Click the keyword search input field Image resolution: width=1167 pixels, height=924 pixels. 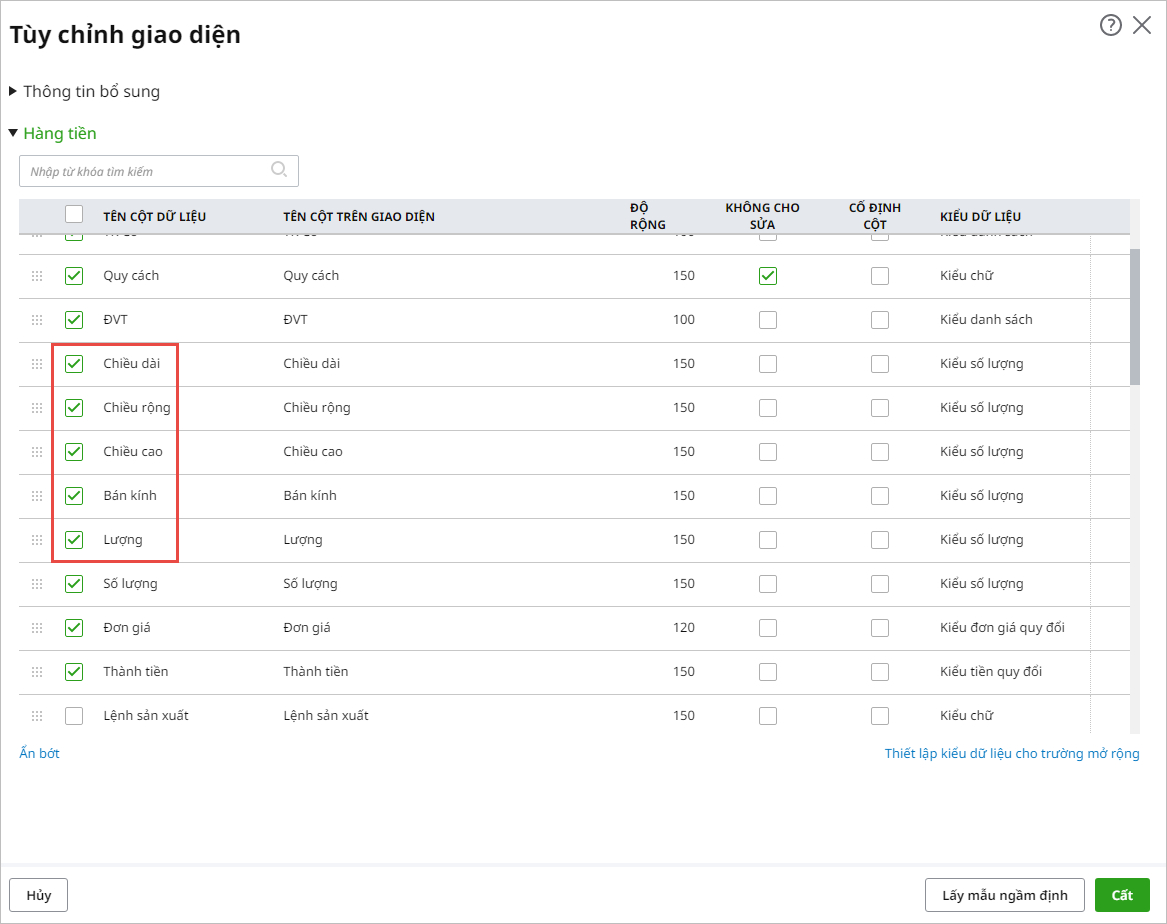pyautogui.click(x=145, y=171)
